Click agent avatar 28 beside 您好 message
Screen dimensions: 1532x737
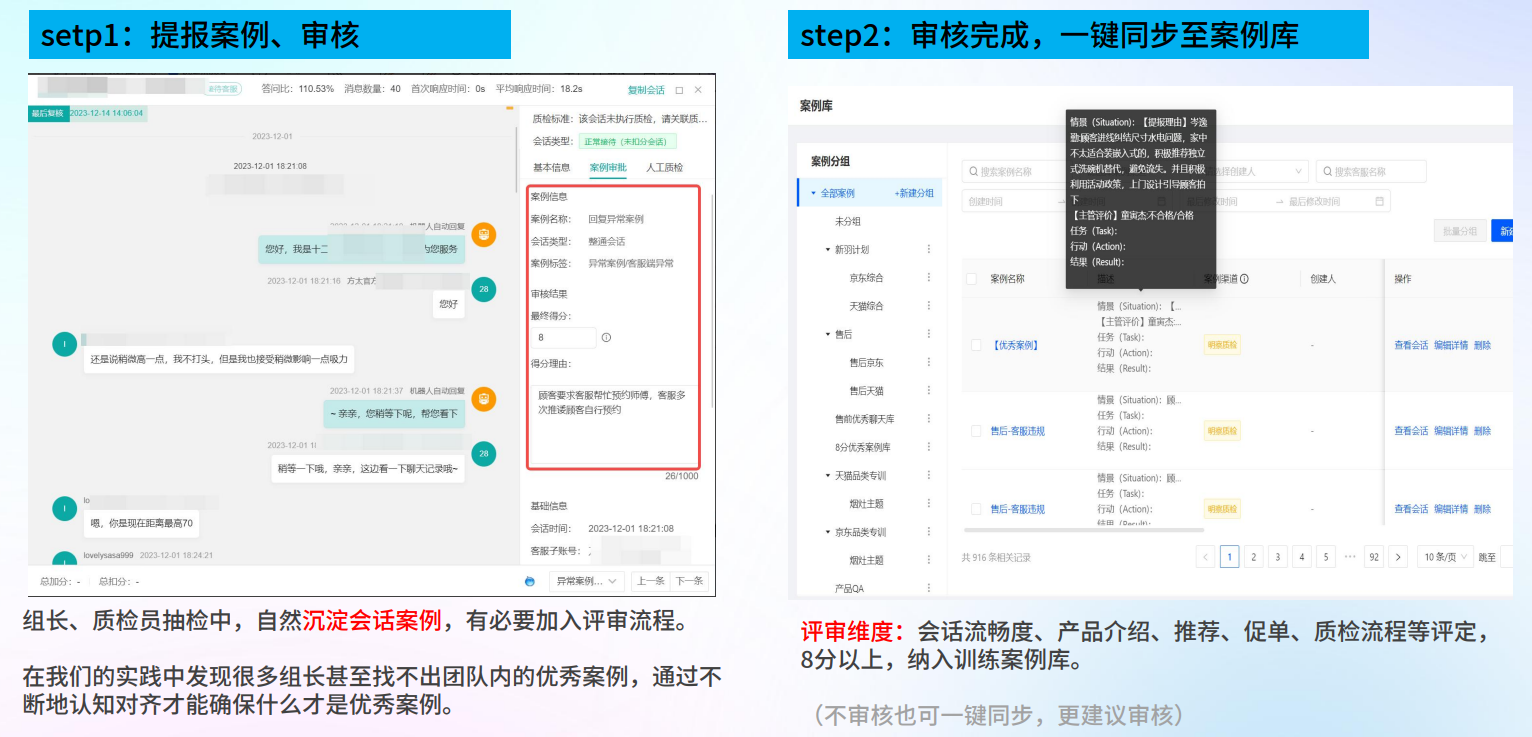click(x=483, y=290)
